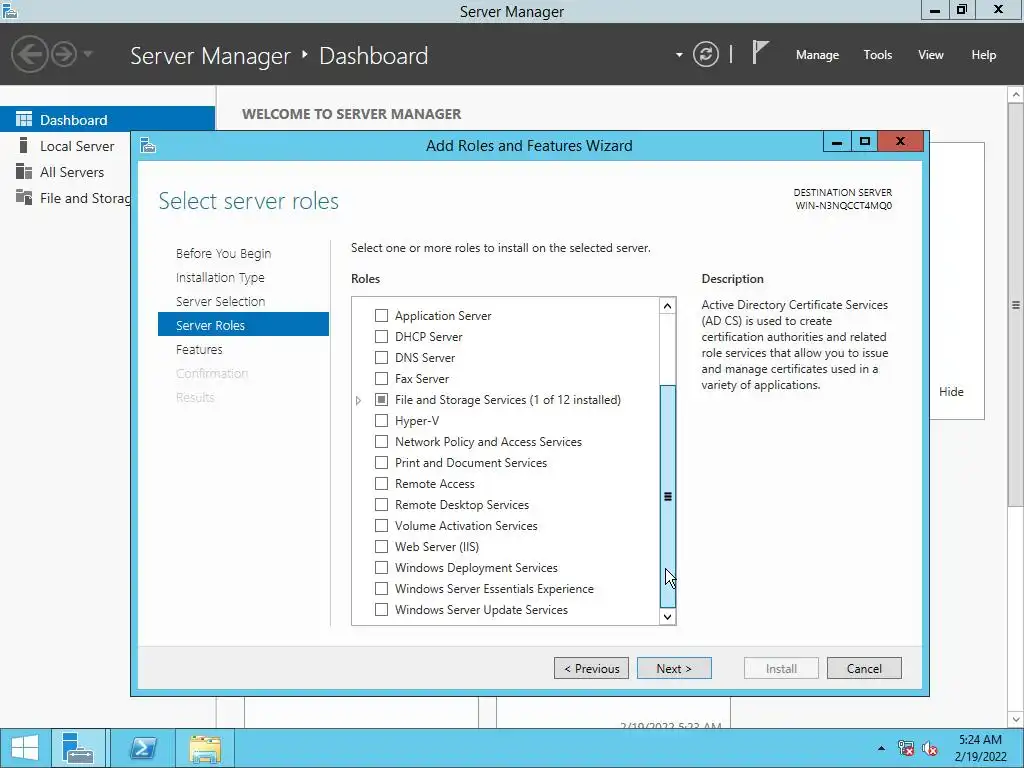Check Windows Deployment Services role
1024x768 pixels.
(x=381, y=568)
